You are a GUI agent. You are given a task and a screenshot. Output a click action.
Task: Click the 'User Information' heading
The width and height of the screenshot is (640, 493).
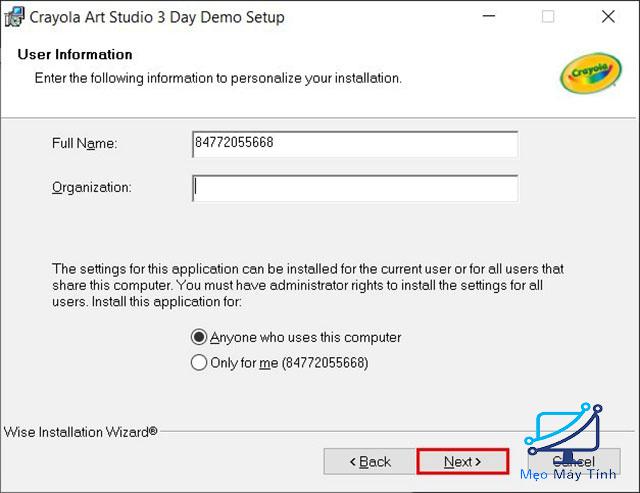(75, 54)
